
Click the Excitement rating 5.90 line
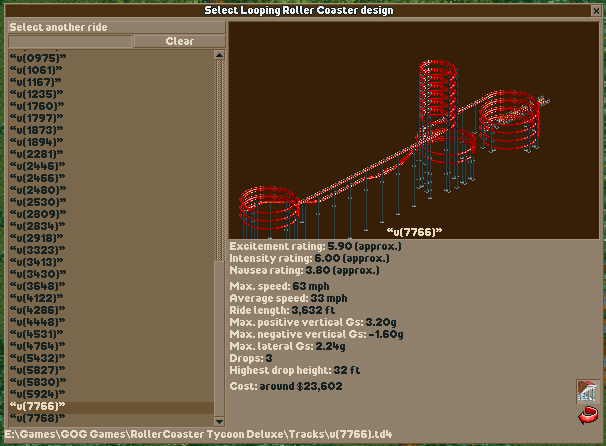click(x=315, y=246)
